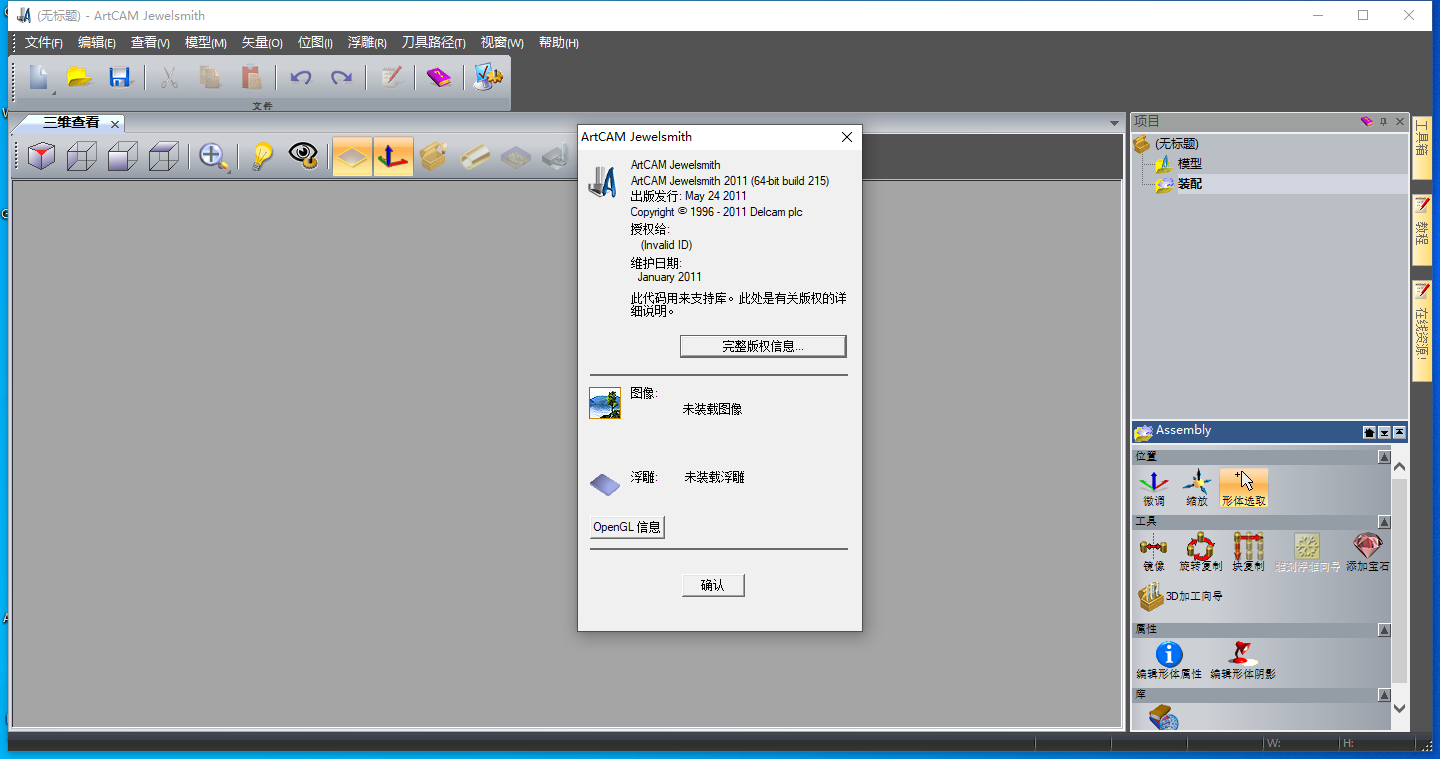The height and width of the screenshot is (759, 1440).
Task: Confirm the dialog with 确认
Action: click(x=712, y=585)
